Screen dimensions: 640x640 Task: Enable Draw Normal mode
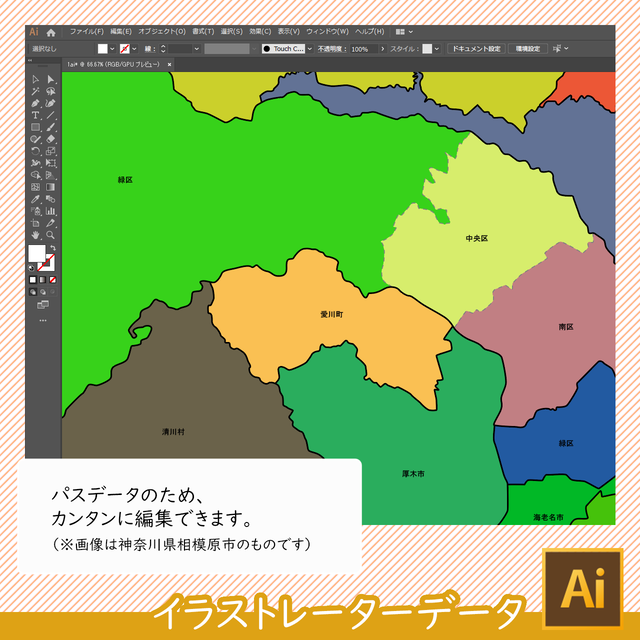pyautogui.click(x=33, y=292)
